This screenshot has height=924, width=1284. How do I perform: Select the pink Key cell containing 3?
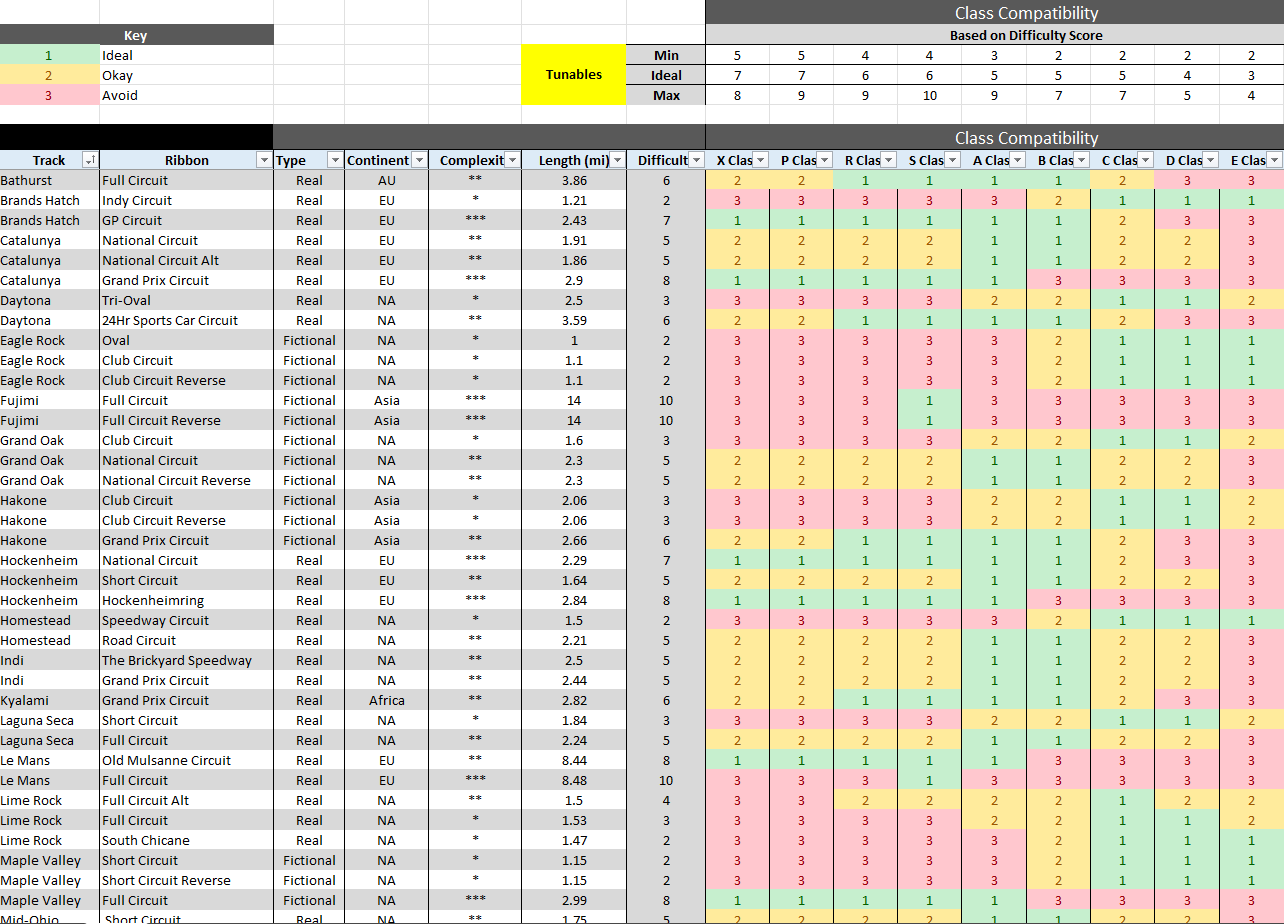tap(50, 95)
